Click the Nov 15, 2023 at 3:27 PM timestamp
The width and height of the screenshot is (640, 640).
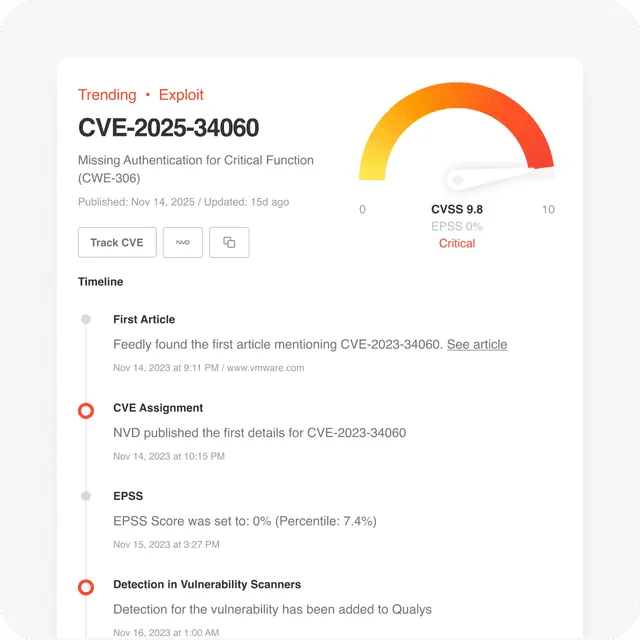[166, 544]
